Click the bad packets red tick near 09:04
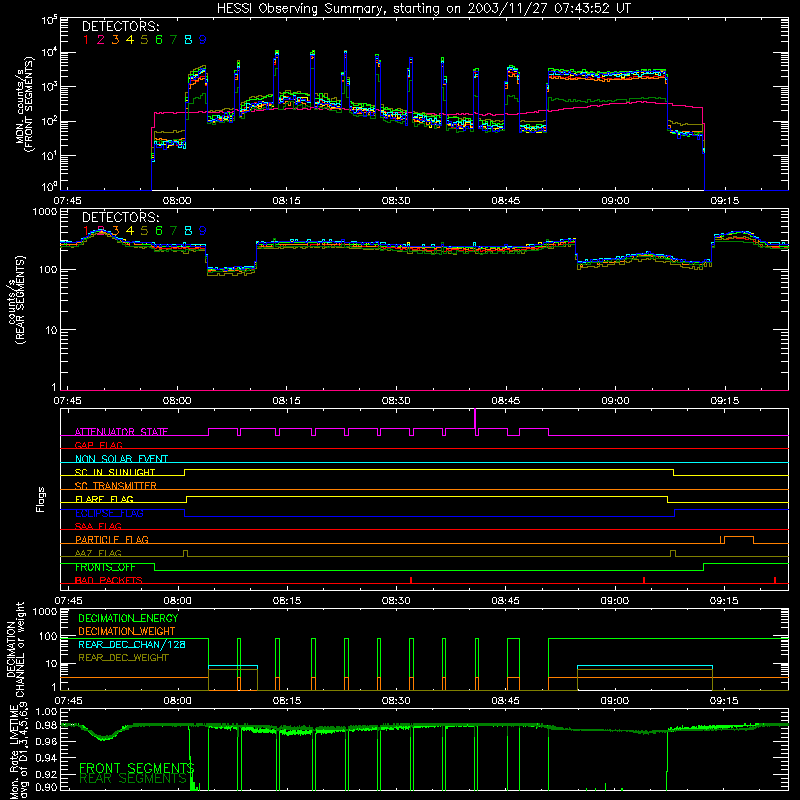This screenshot has width=800, height=800. click(644, 580)
